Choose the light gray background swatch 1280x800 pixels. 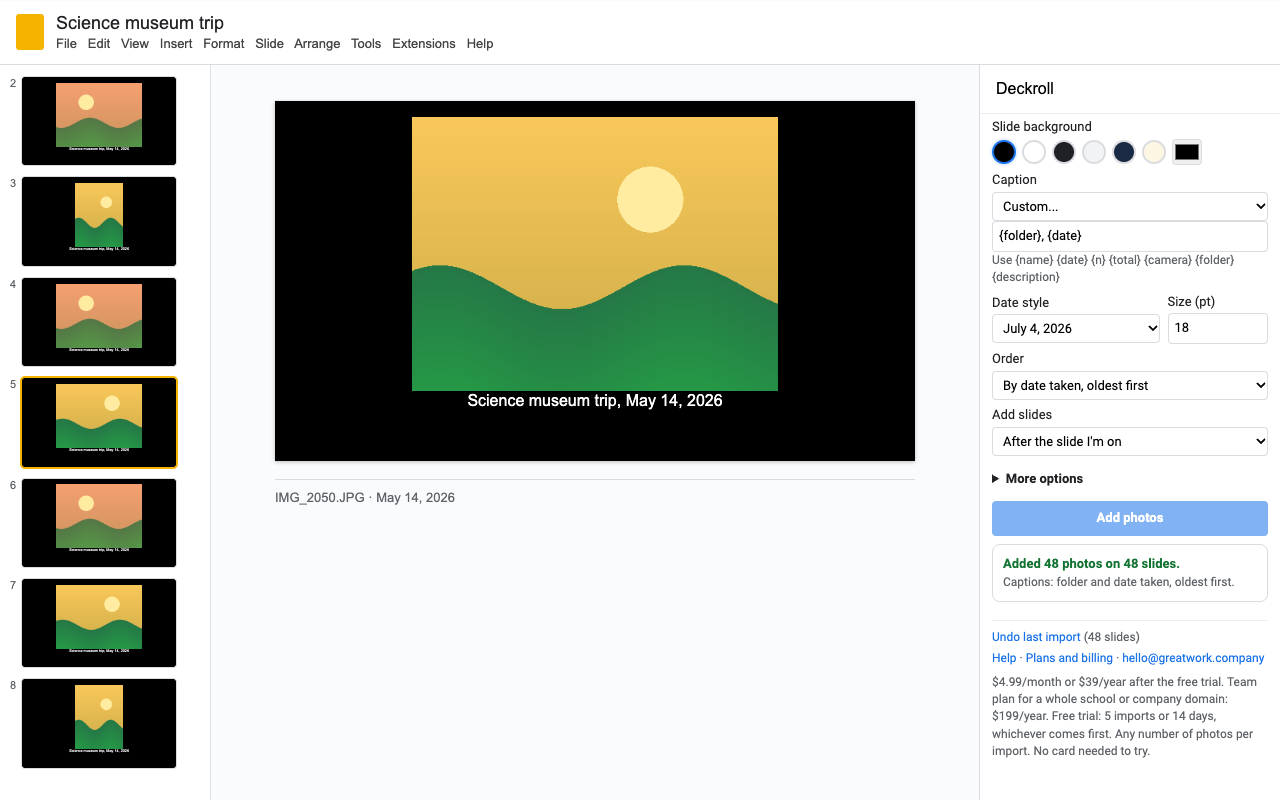(x=1094, y=152)
